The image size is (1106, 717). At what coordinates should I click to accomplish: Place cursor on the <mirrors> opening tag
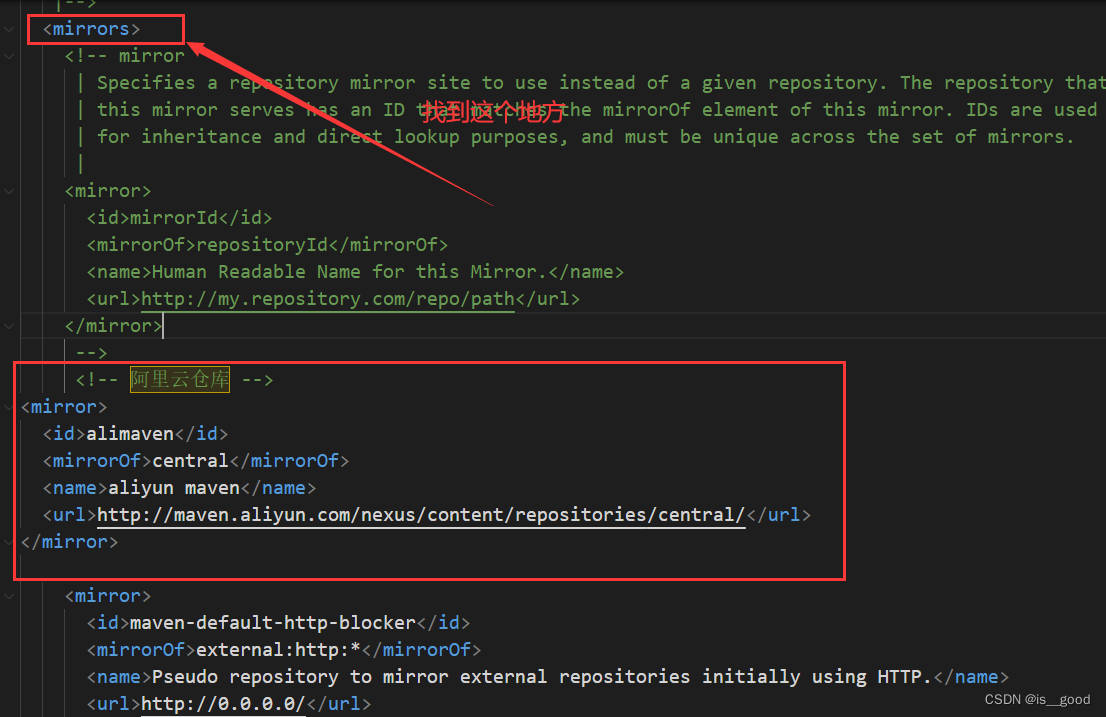point(92,29)
